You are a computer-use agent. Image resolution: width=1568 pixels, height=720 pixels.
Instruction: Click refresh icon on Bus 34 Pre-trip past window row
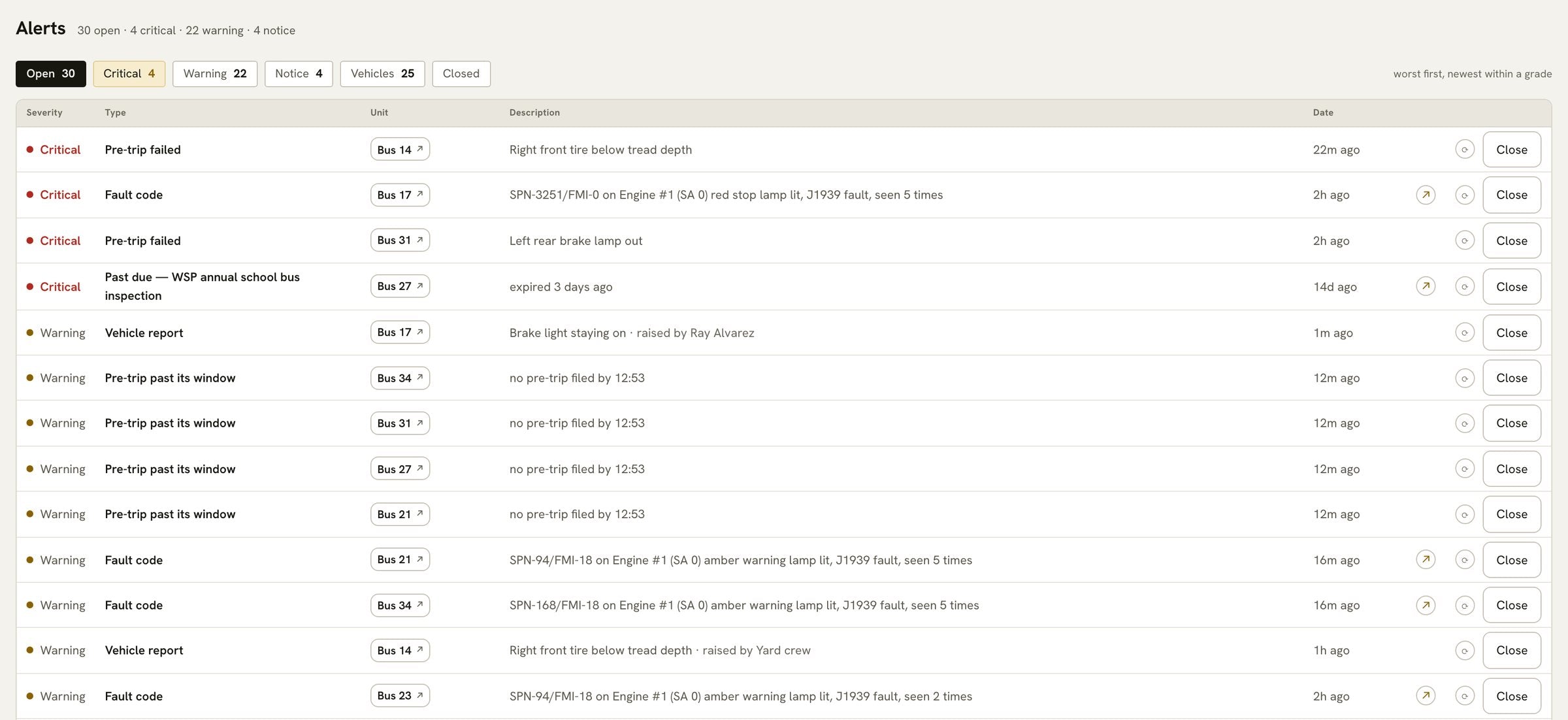[x=1465, y=378]
